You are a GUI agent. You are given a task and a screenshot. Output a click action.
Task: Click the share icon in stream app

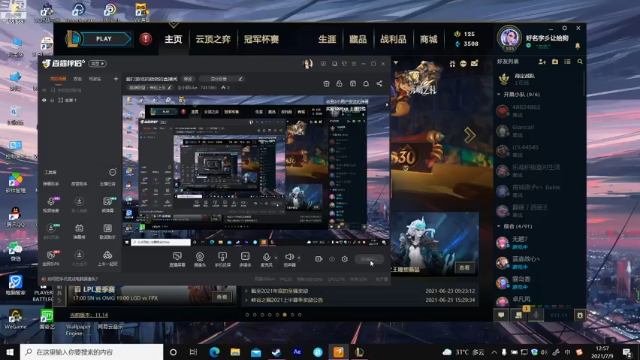[x=379, y=83]
